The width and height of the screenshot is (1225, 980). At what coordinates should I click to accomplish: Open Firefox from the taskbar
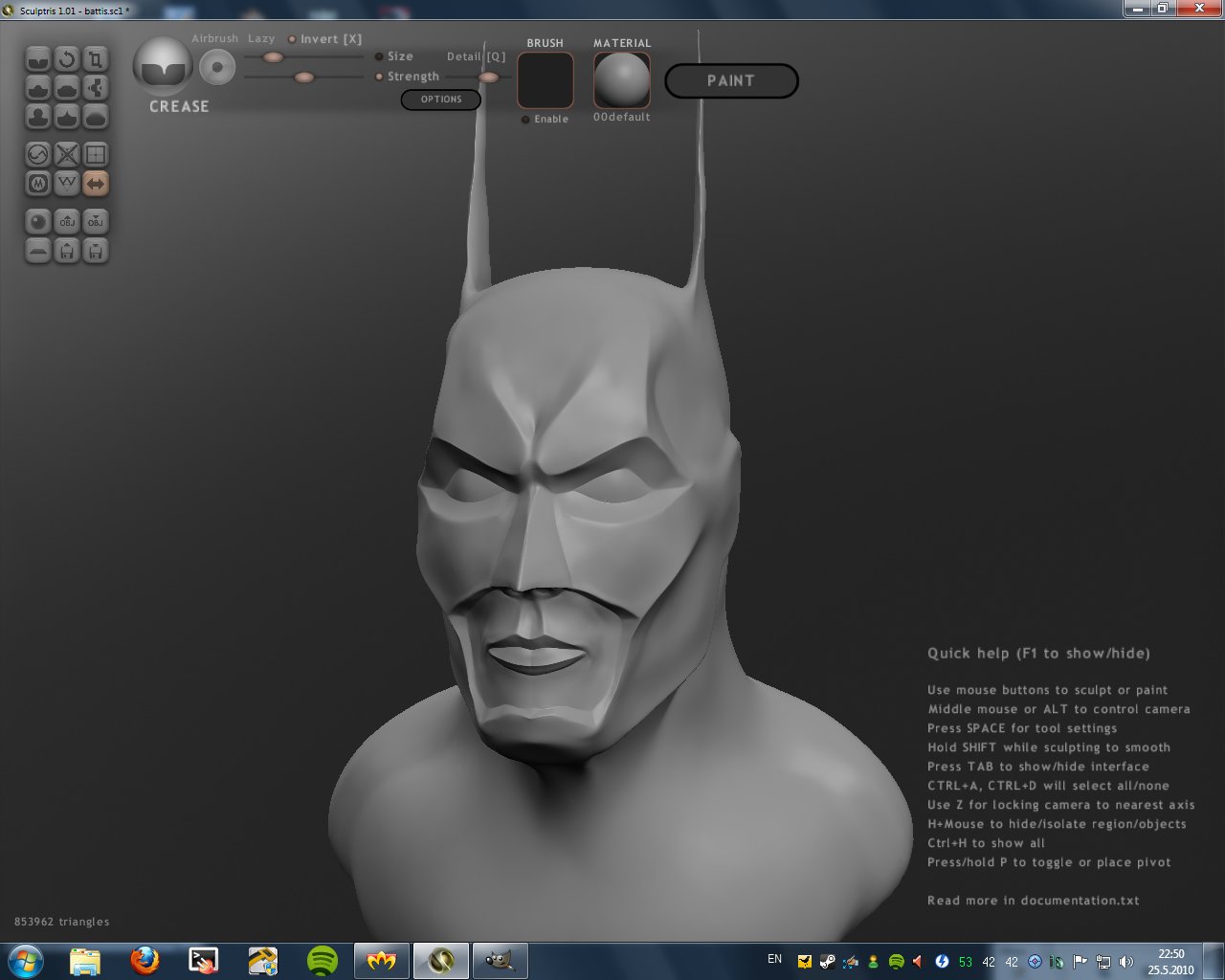click(145, 960)
